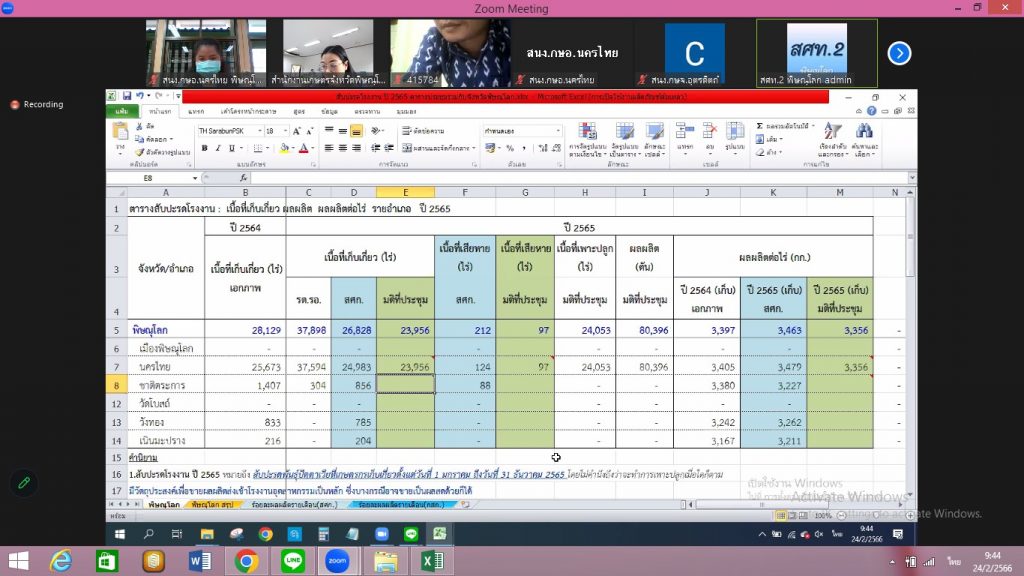Open the font size 18 dropdown
This screenshot has height=576, width=1024.
click(285, 131)
